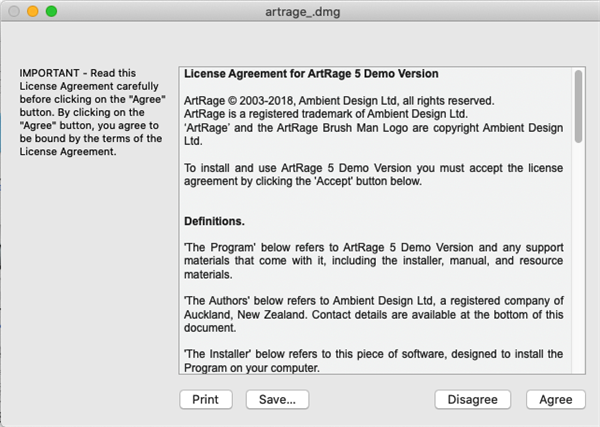The width and height of the screenshot is (600, 427).
Task: Zoom the window with the green button
Action: [x=52, y=11]
